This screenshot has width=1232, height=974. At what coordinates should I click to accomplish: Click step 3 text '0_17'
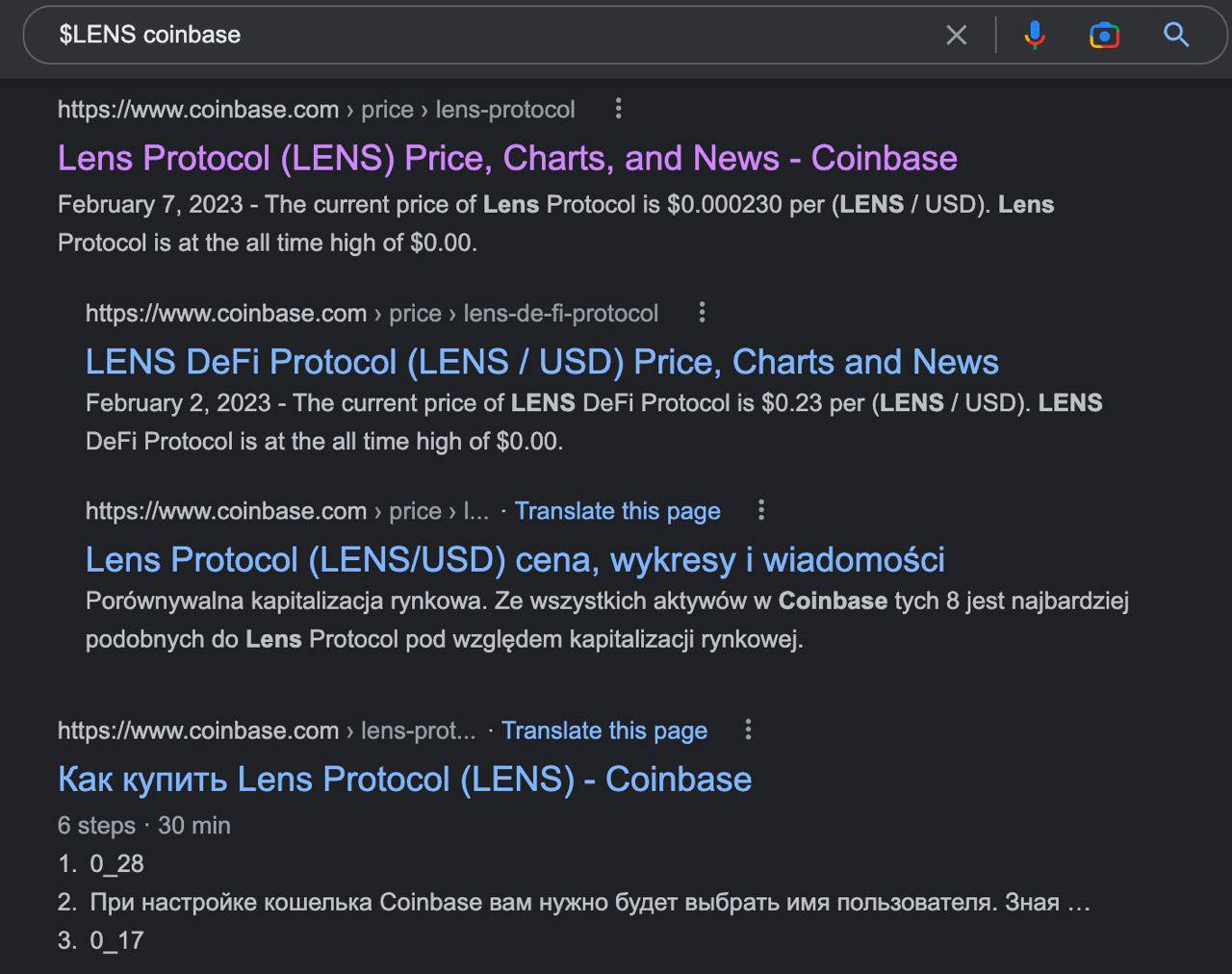pyautogui.click(x=116, y=940)
